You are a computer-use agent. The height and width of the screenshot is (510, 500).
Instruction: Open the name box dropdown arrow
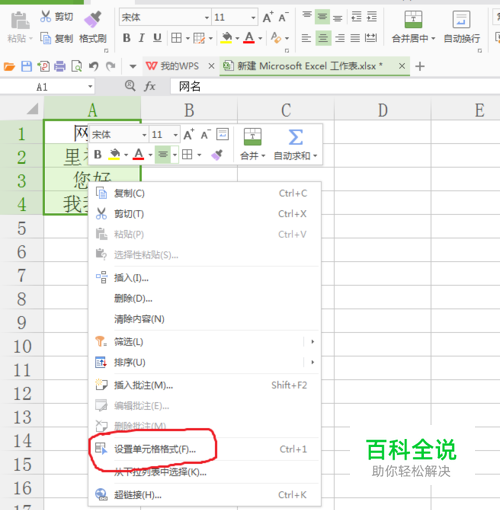click(90, 87)
